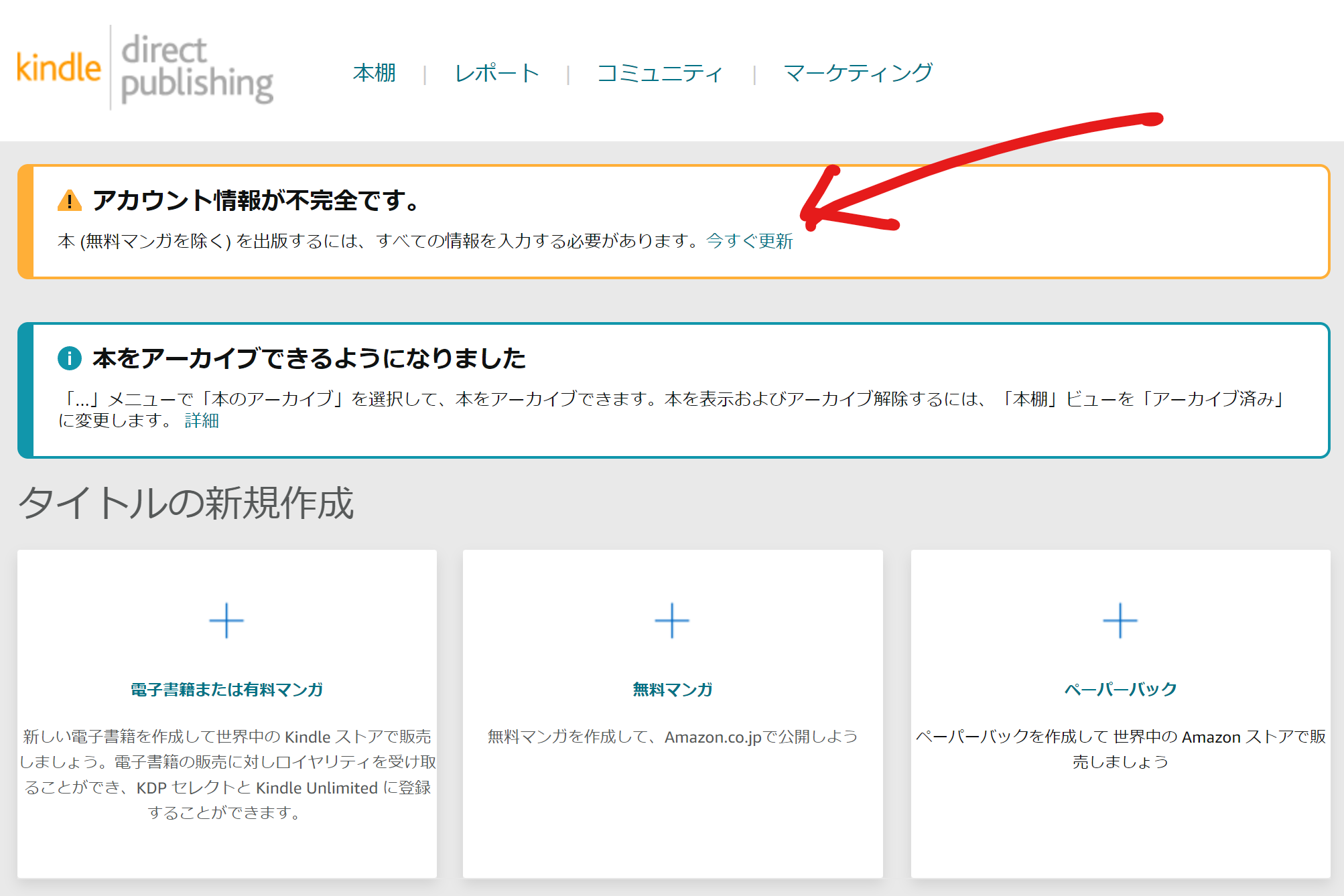Click plus icon for ペーパーバック

(1120, 621)
